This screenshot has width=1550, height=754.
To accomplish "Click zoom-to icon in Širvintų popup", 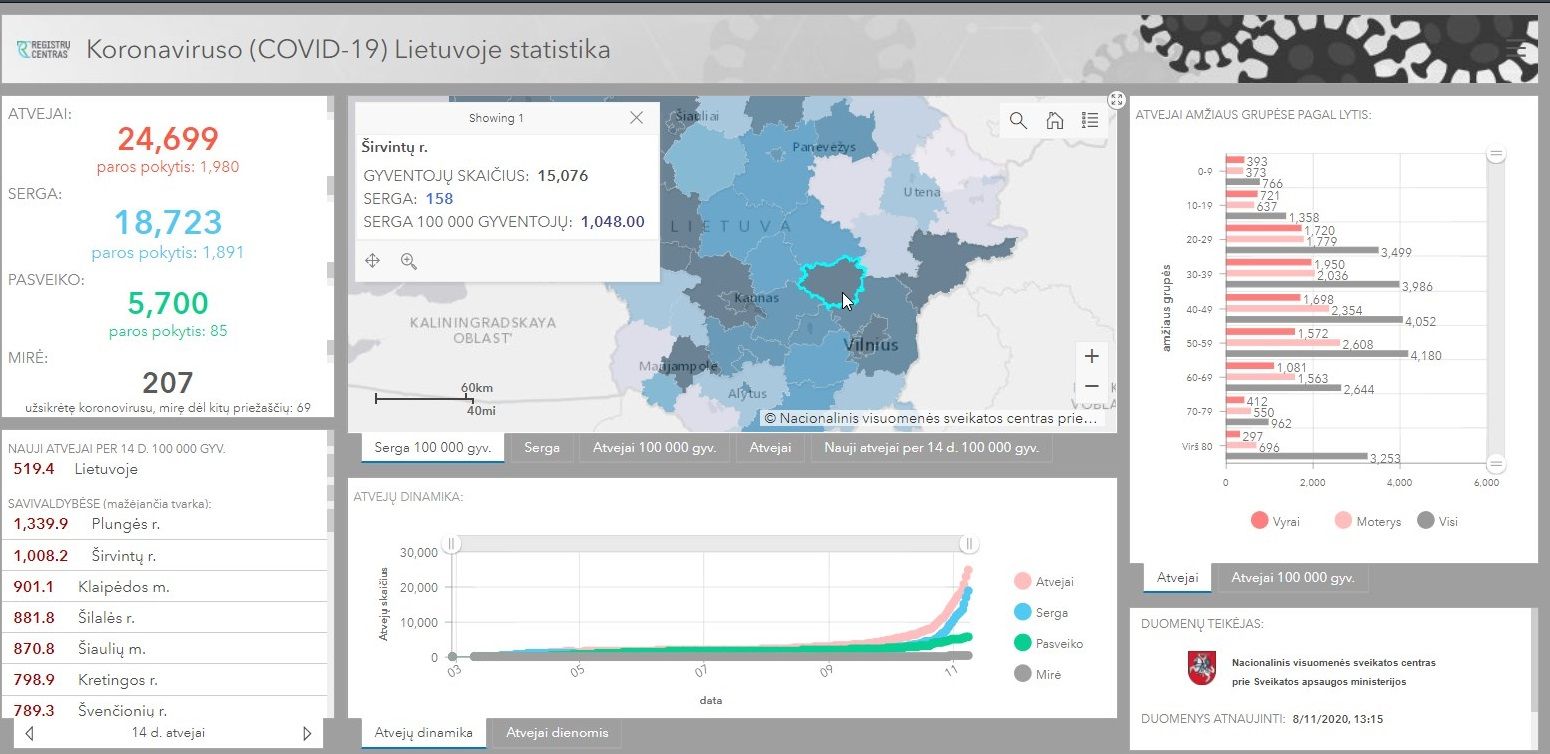I will point(408,261).
